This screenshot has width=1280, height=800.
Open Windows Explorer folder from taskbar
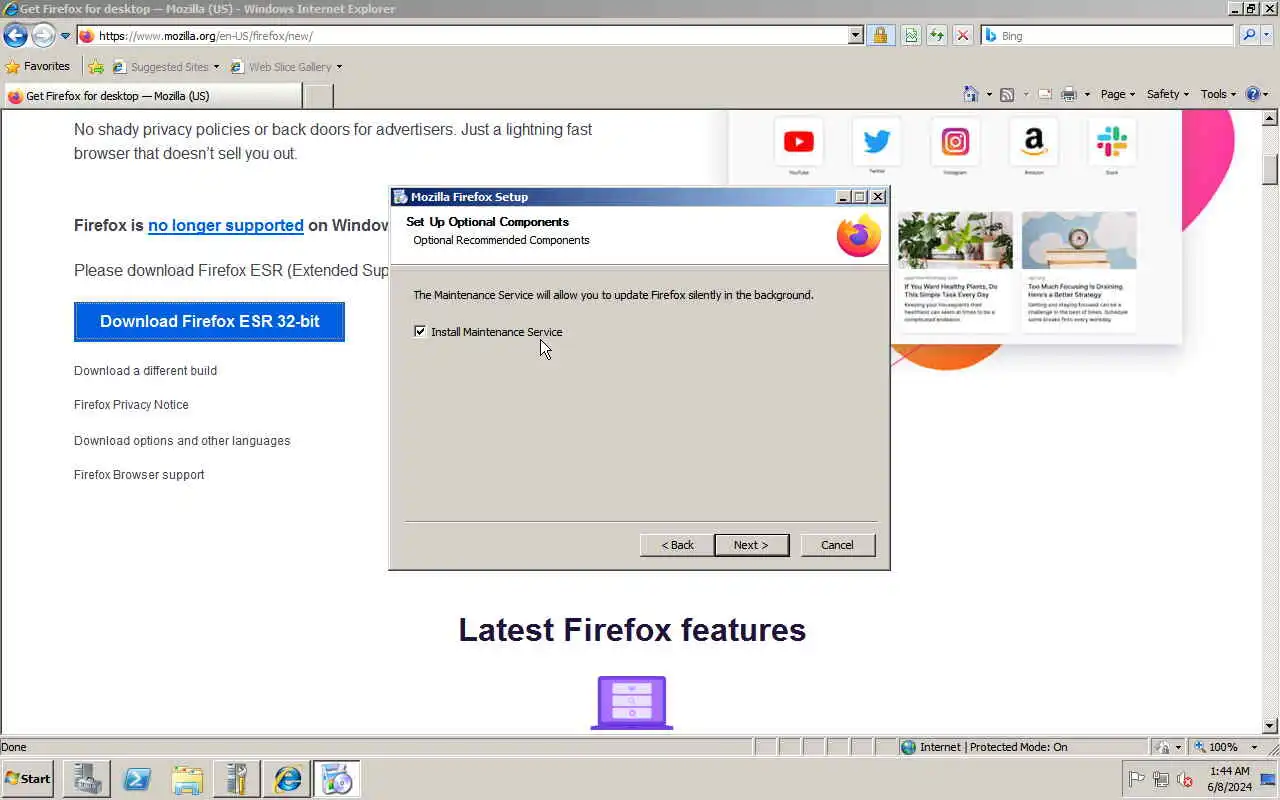point(186,779)
